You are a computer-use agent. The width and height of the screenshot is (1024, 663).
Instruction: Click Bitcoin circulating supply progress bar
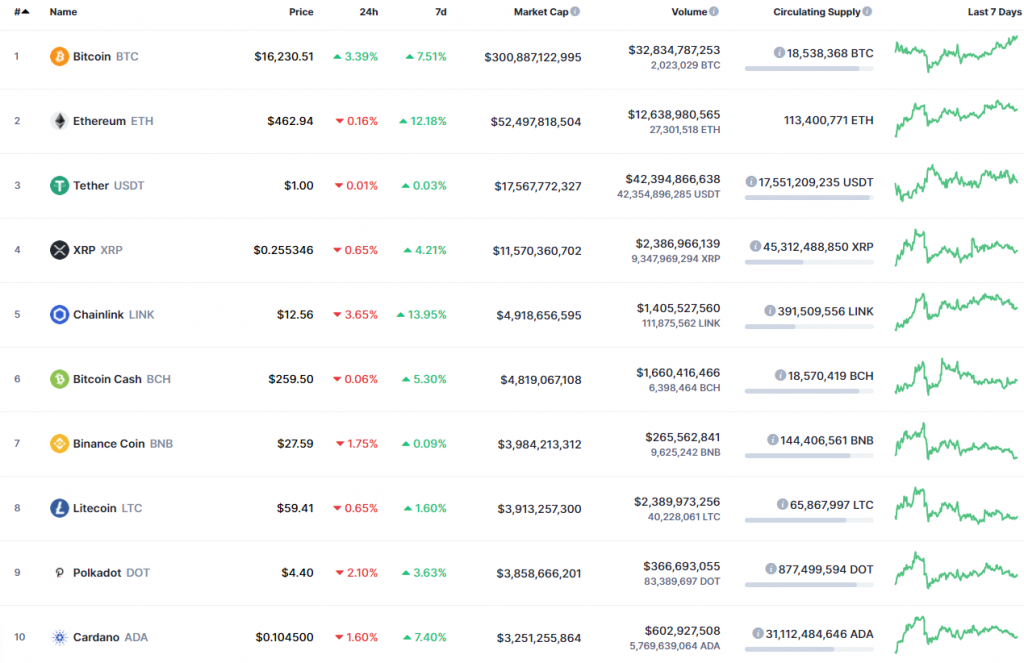click(809, 68)
